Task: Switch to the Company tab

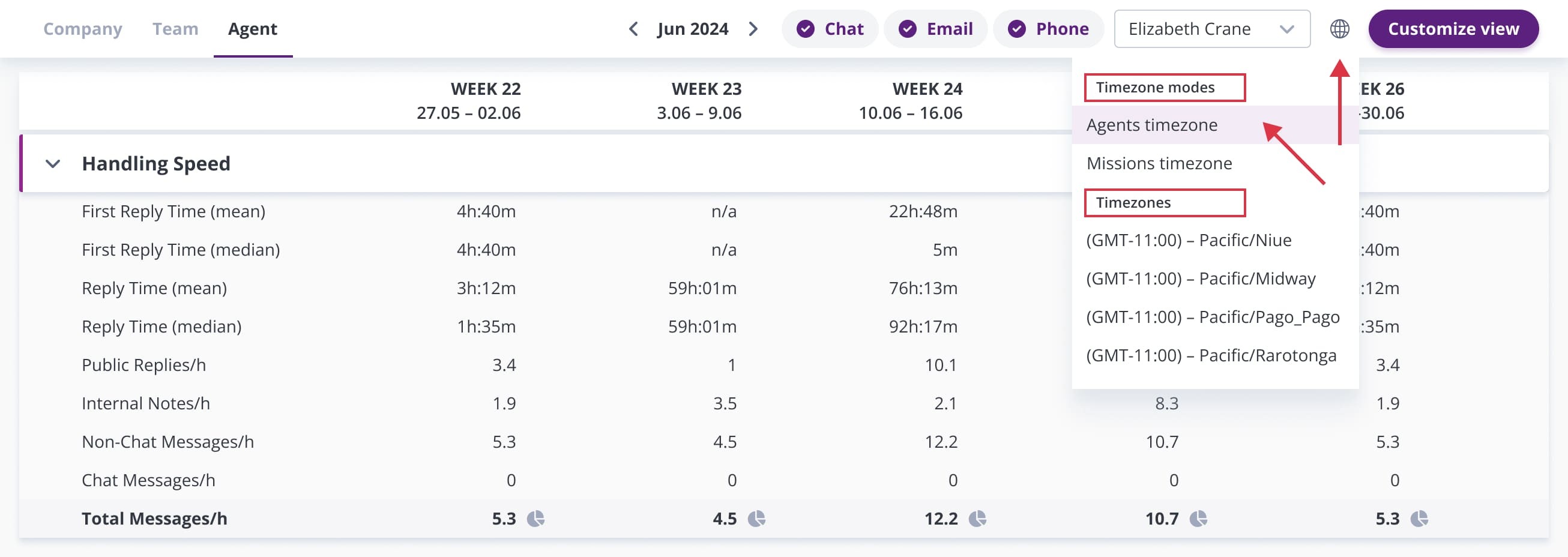Action: point(83,29)
